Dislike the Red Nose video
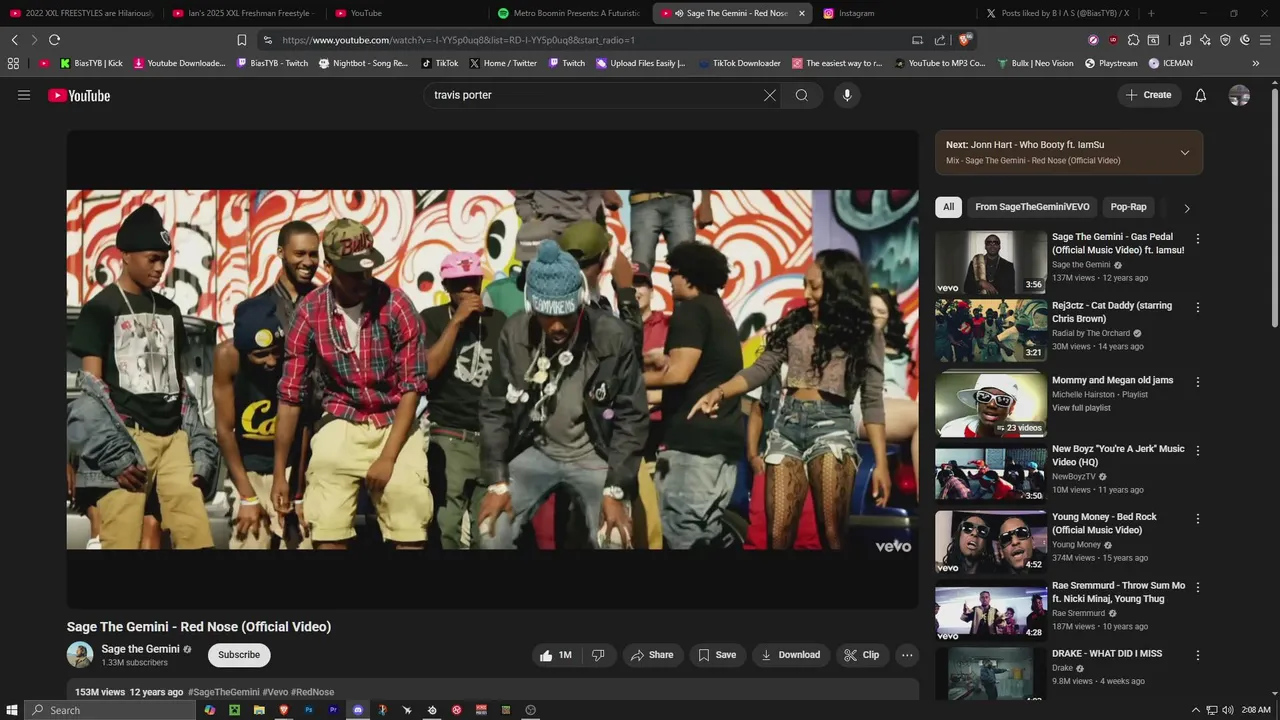Image resolution: width=1280 pixels, height=720 pixels. [x=598, y=655]
